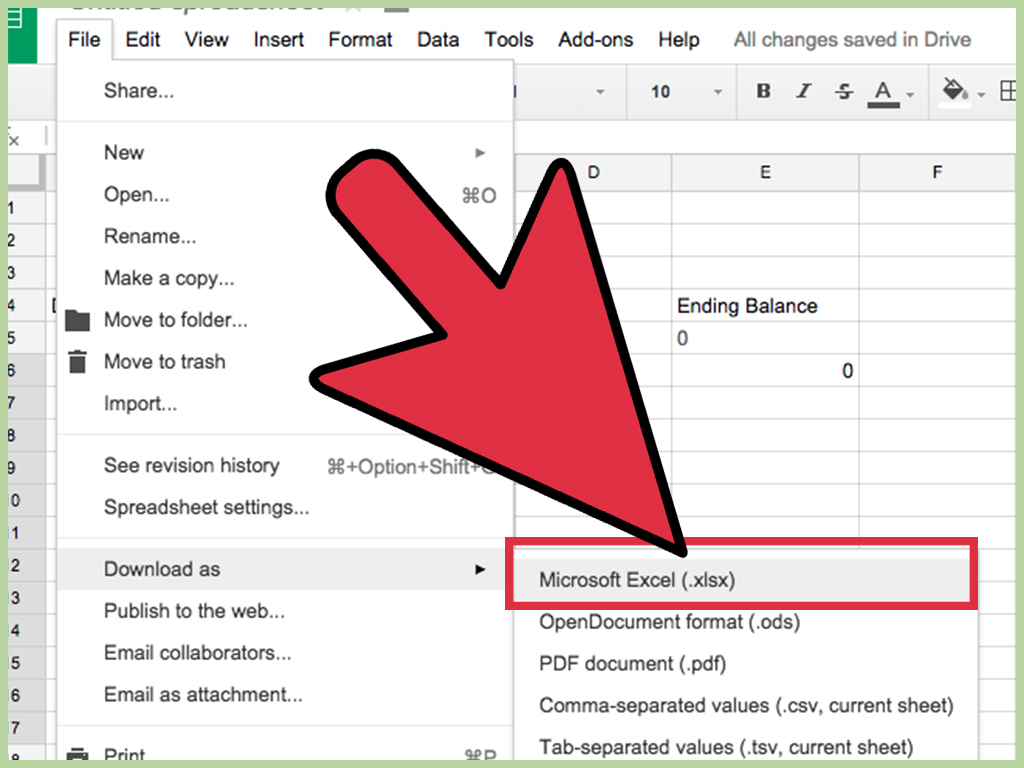Click the All changes saved in Drive link
1024x768 pixels.
click(x=852, y=40)
